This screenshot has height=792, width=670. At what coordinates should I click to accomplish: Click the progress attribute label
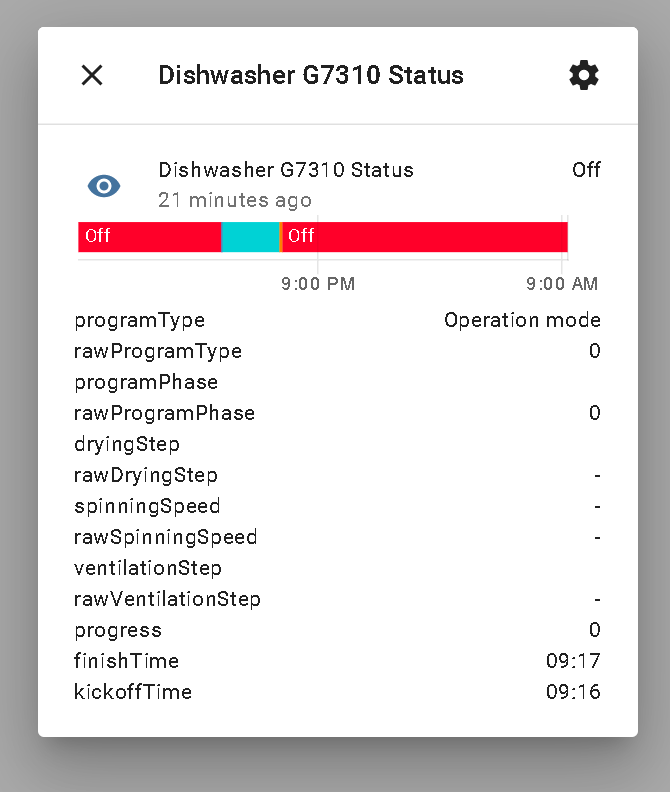[118, 630]
